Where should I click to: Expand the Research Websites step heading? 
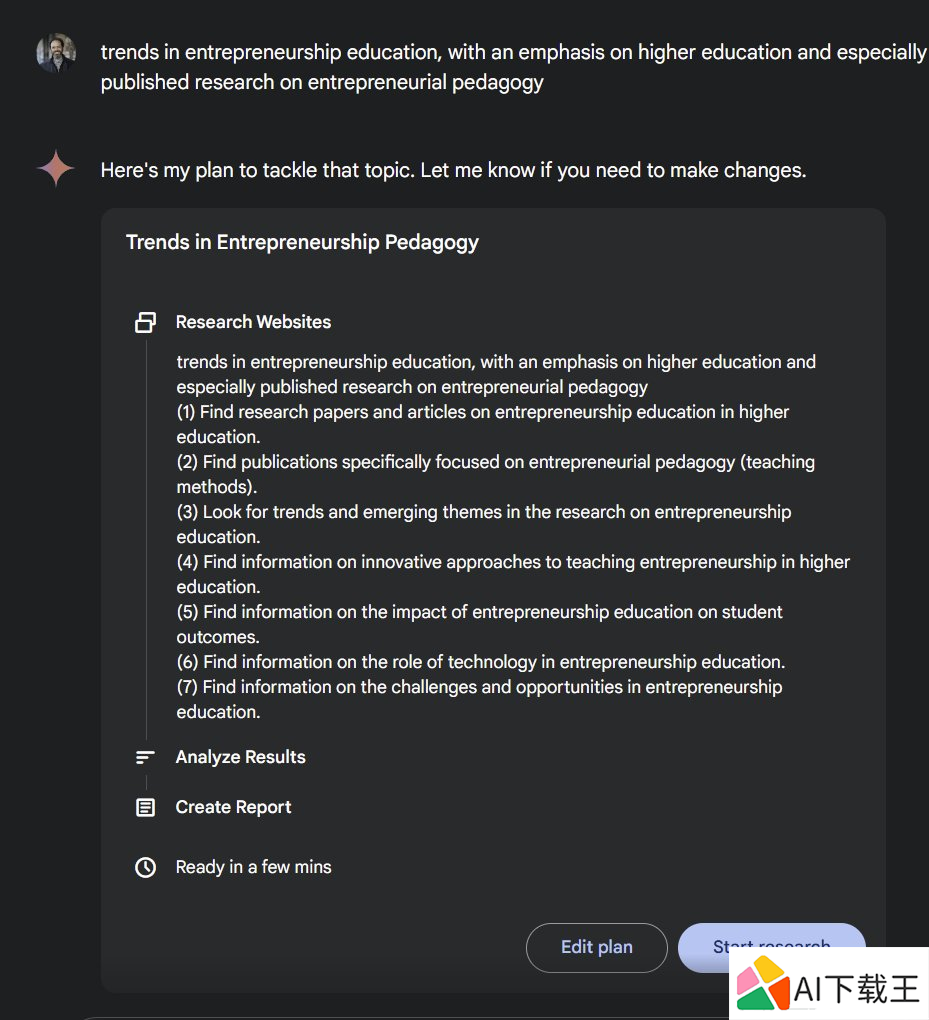[253, 322]
